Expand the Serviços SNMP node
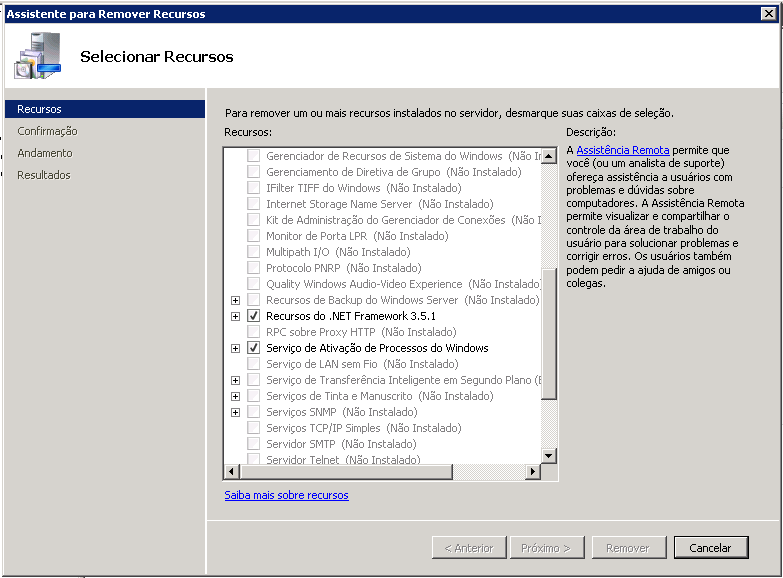The image size is (783, 578). [235, 412]
